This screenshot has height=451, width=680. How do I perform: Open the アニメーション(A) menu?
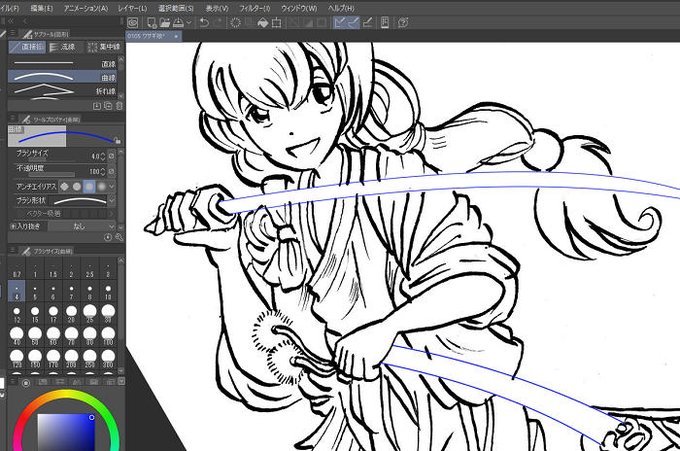tap(86, 8)
